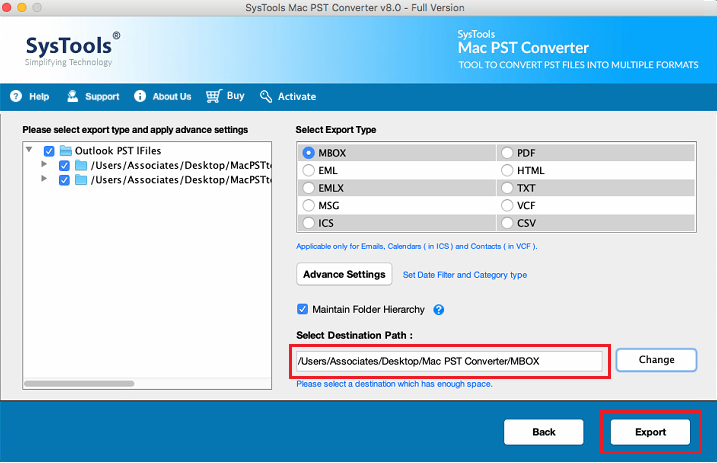
Task: Click the 'Select Destination Path :' label
Action: pos(354,335)
